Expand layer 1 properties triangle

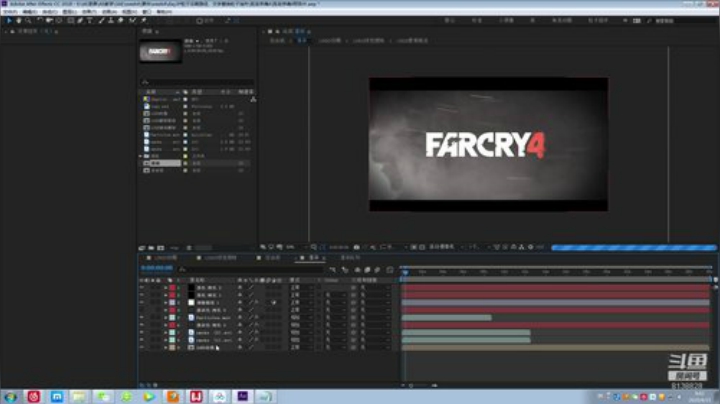165,288
